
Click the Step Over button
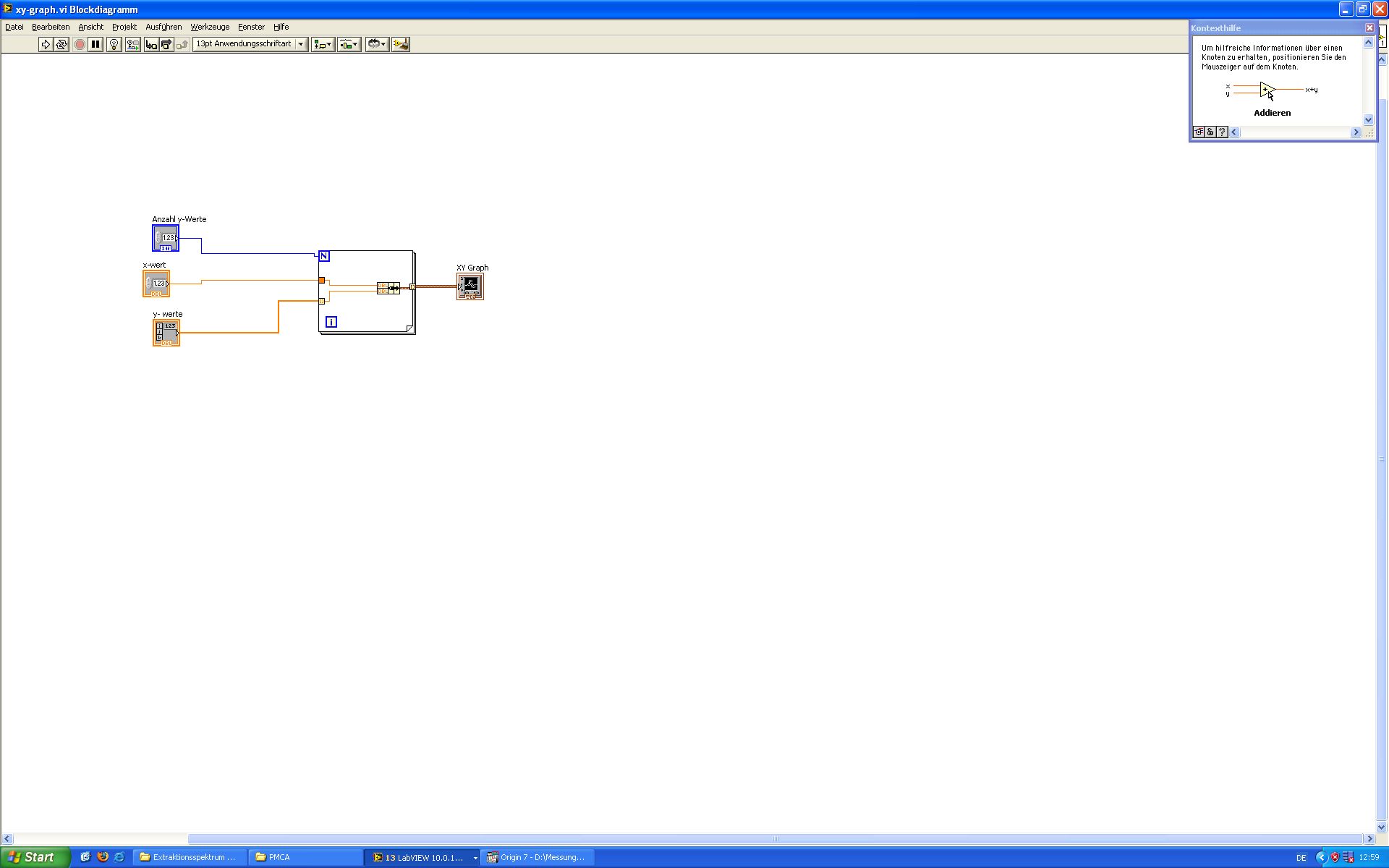[x=166, y=45]
